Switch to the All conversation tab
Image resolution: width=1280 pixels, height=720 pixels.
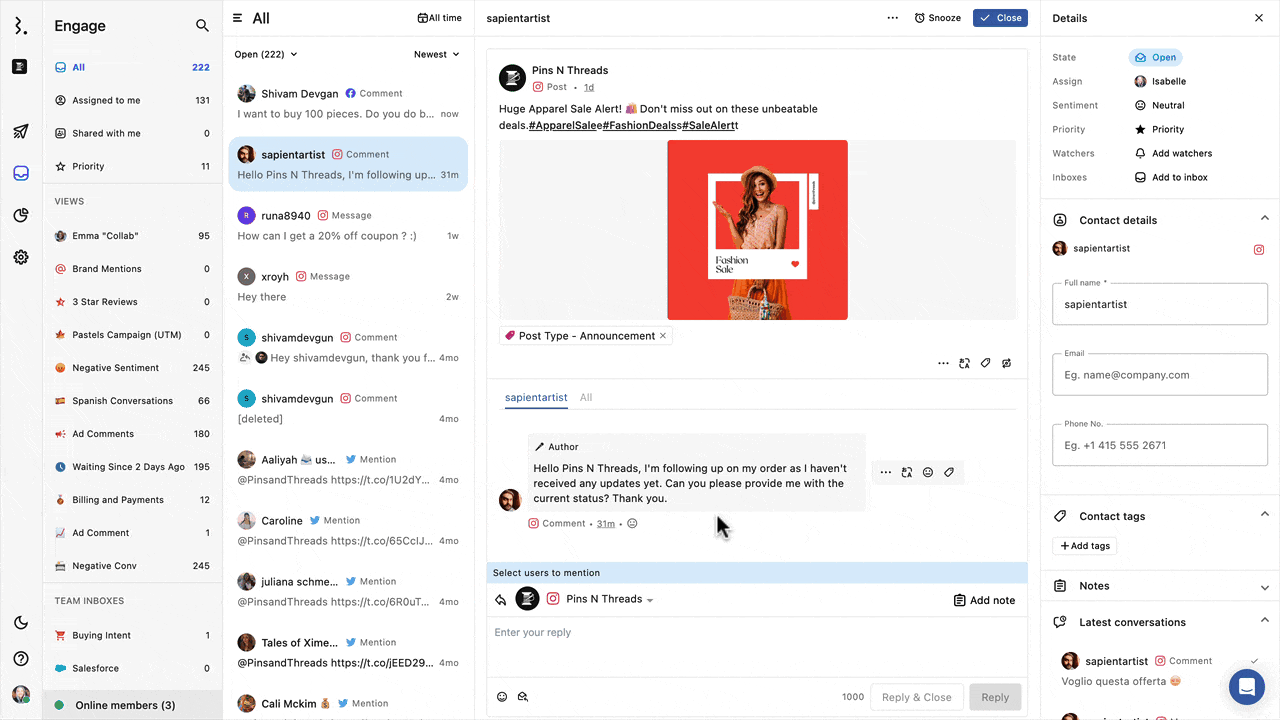click(x=586, y=398)
